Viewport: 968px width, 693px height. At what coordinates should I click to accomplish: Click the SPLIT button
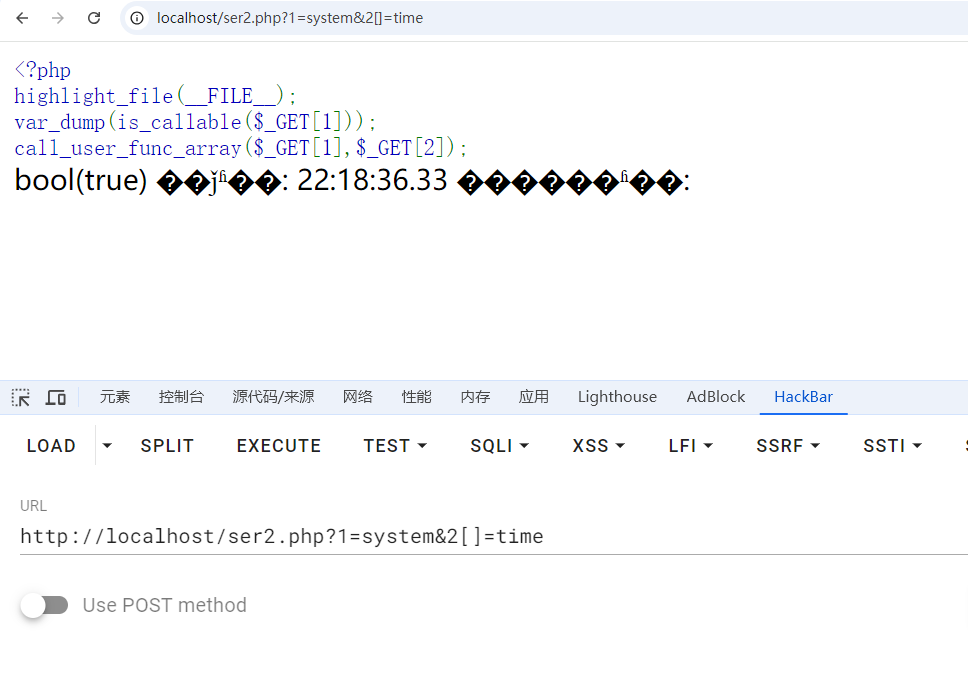167,446
